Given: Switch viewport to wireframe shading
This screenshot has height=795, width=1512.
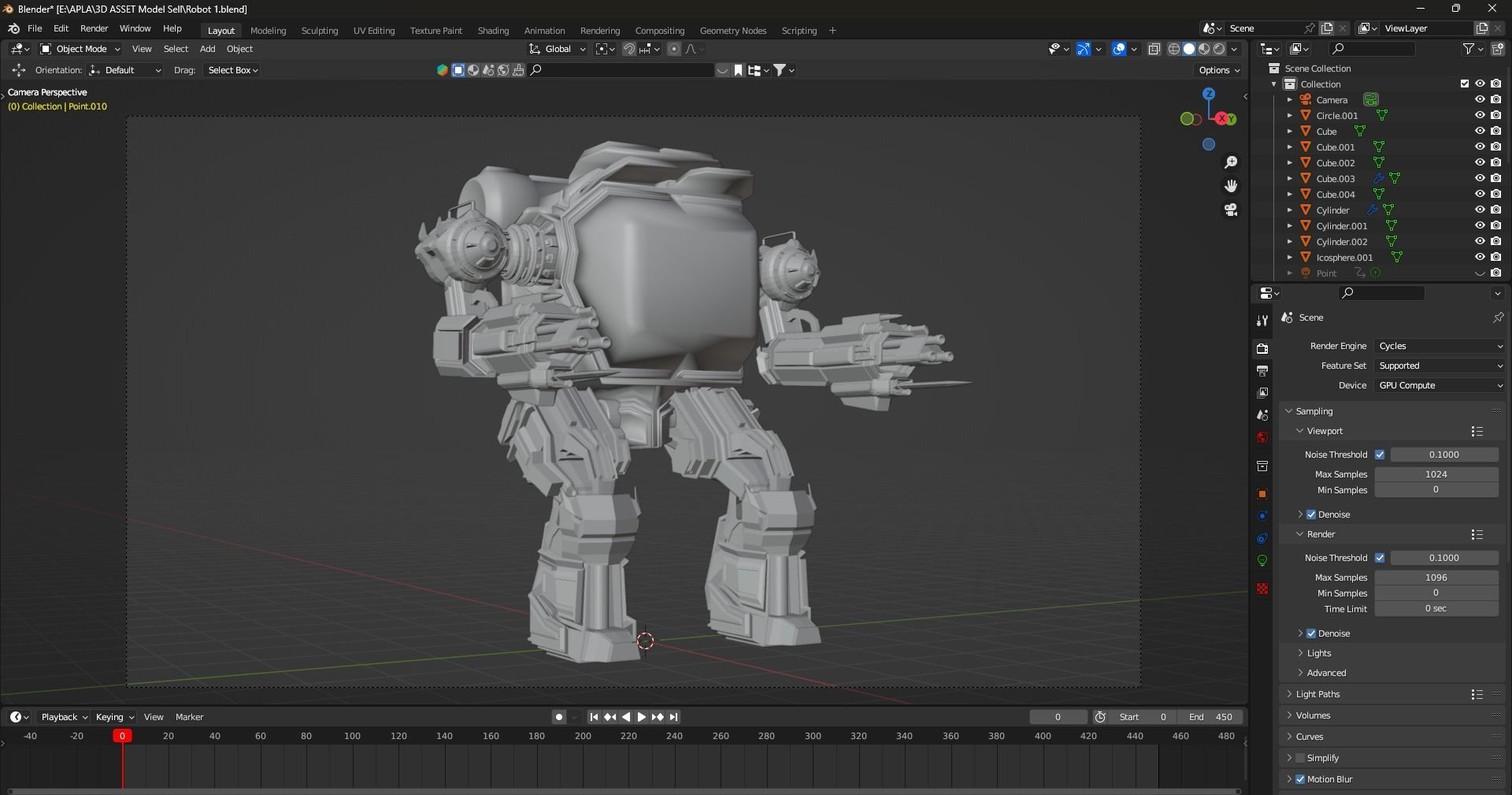Looking at the screenshot, I should 1173,49.
